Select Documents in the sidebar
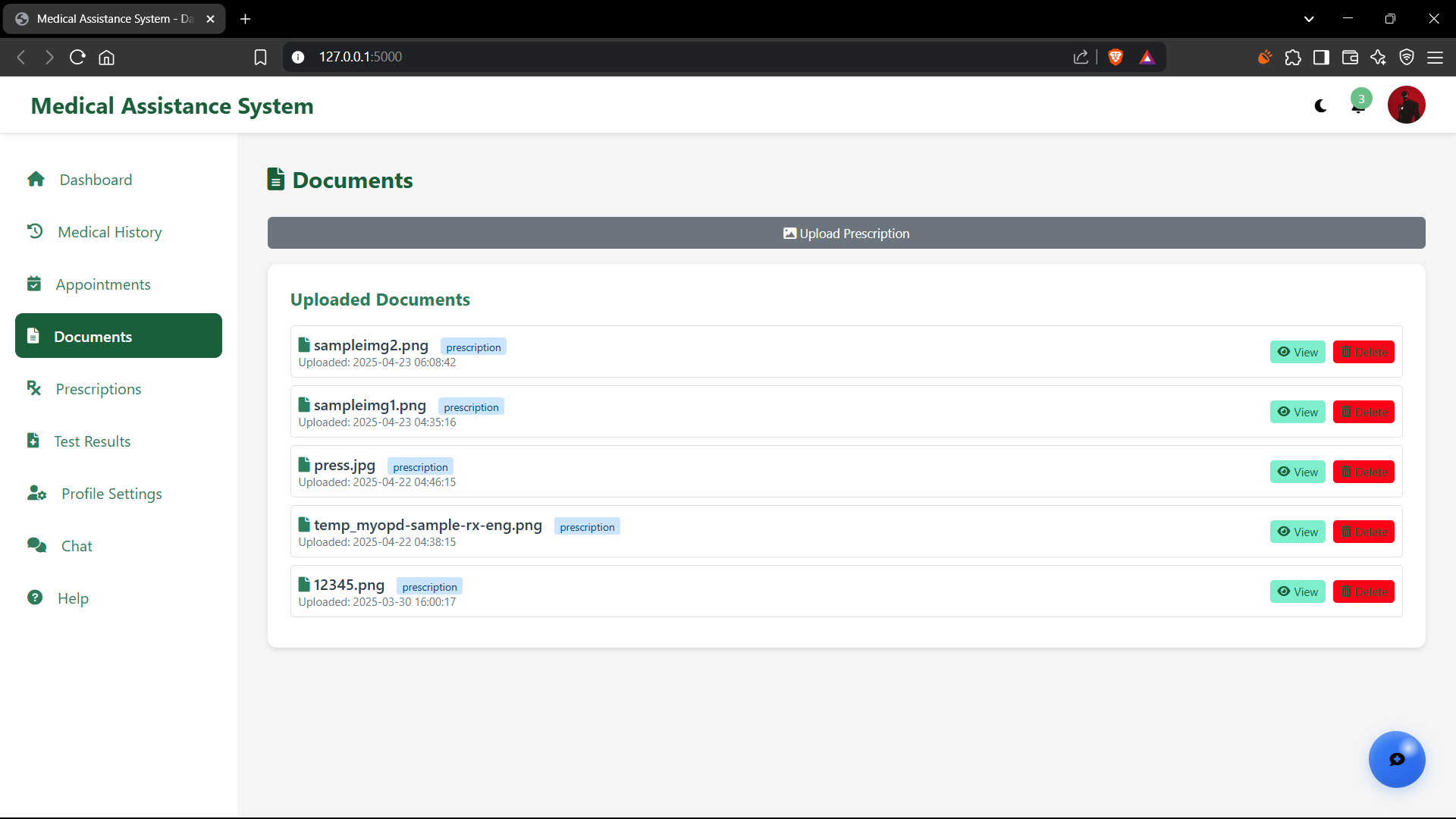1456x819 pixels. pos(118,336)
